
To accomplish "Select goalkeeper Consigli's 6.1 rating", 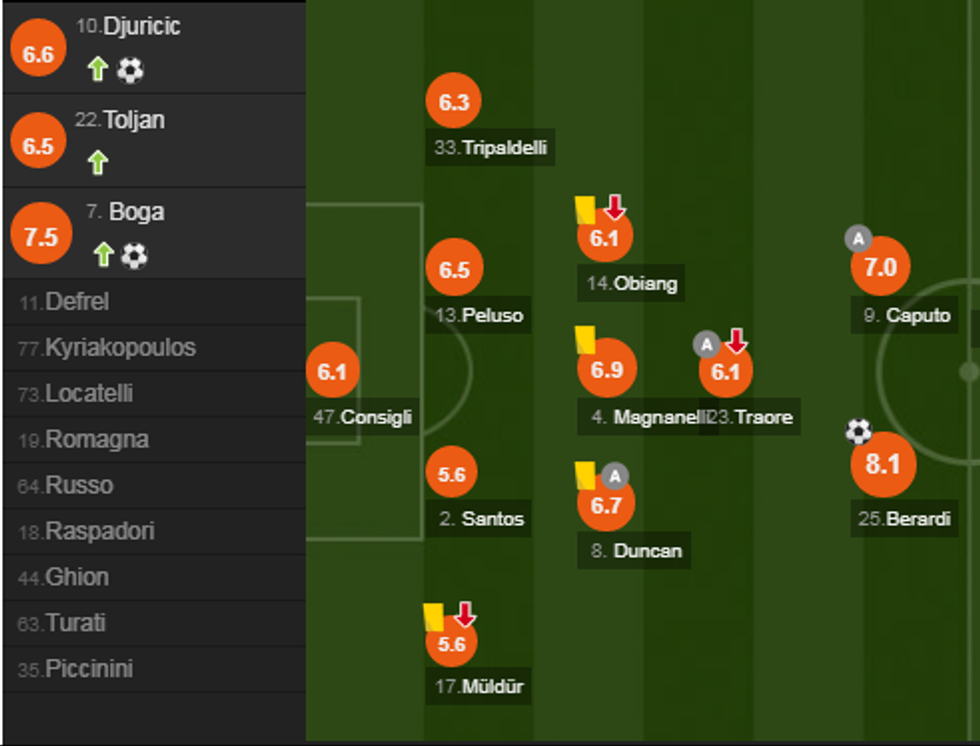I will click(332, 372).
